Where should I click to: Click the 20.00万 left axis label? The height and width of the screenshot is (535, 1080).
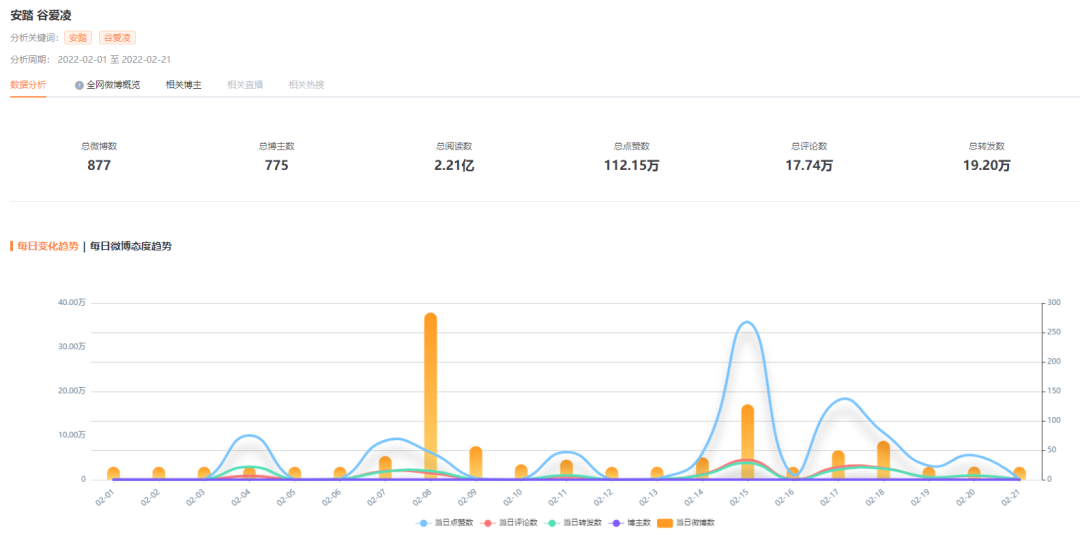(x=72, y=391)
